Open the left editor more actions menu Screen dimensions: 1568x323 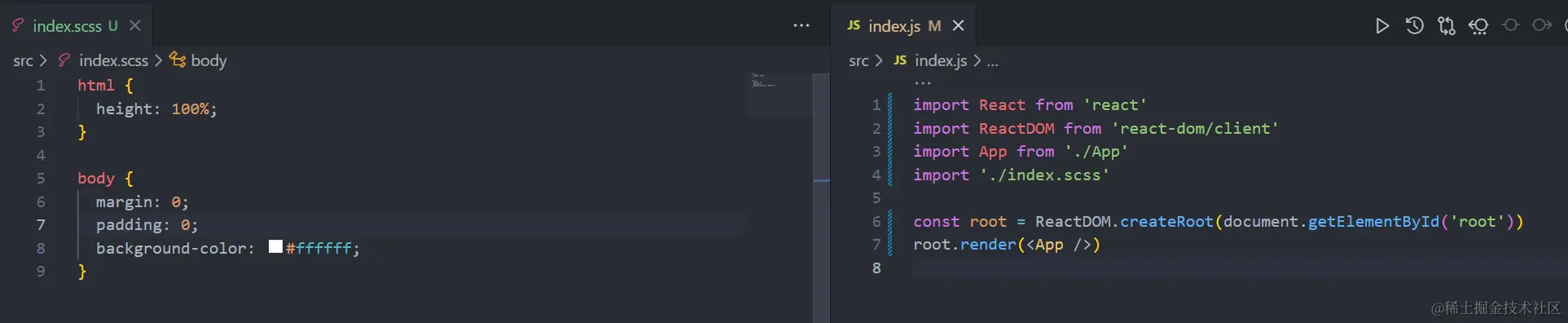coord(802,26)
